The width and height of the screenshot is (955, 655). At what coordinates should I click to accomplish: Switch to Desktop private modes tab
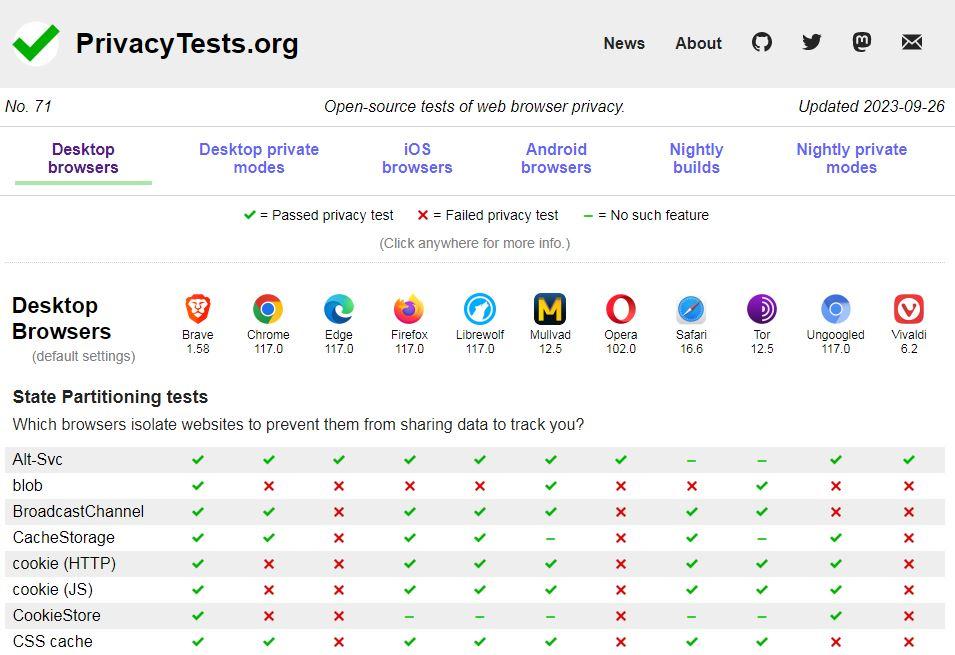click(259, 158)
